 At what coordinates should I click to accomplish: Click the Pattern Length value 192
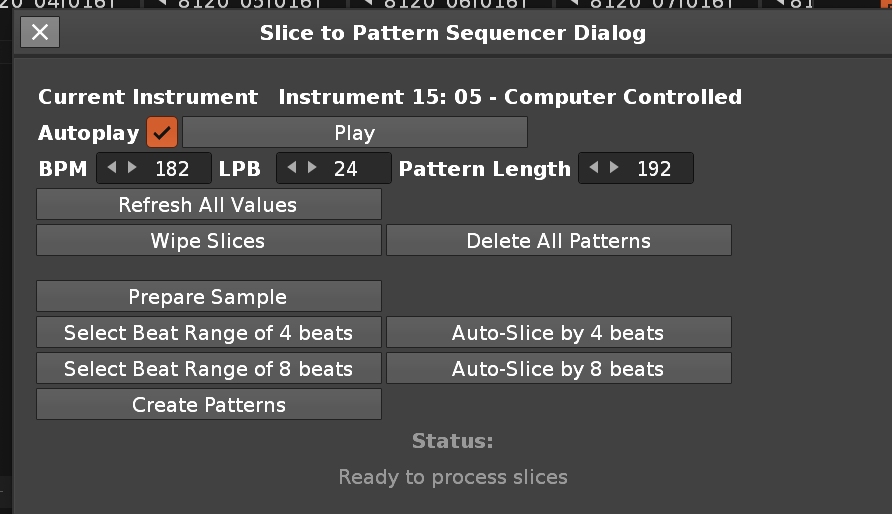click(x=654, y=168)
